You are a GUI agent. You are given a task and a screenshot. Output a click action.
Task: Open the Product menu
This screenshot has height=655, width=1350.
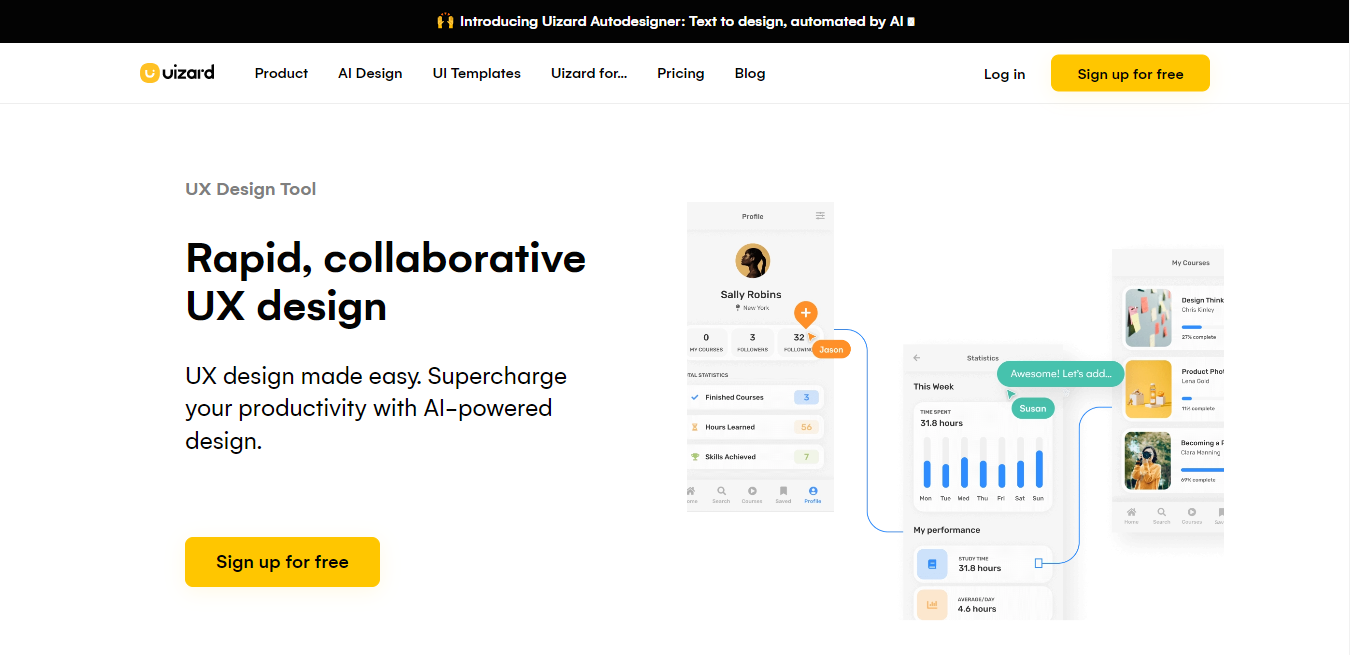(281, 73)
